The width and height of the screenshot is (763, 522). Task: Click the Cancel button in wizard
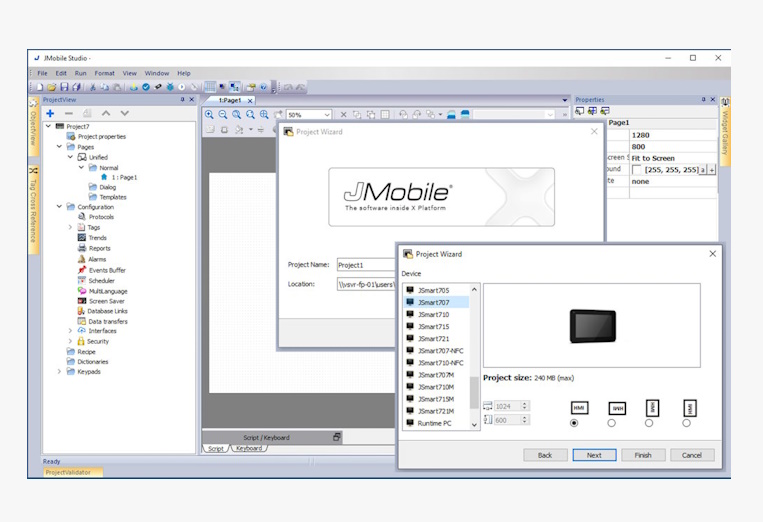click(x=692, y=455)
